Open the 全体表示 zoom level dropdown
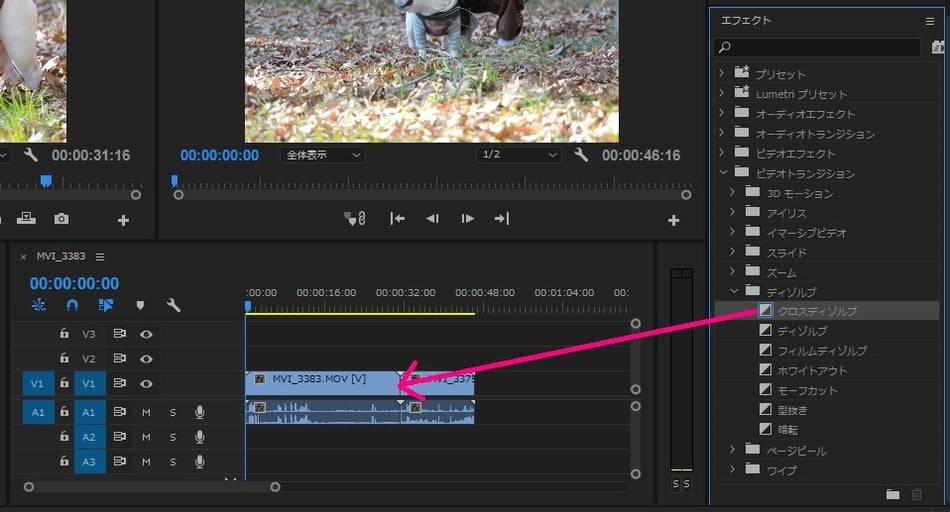Image resolution: width=950 pixels, height=512 pixels. pyautogui.click(x=323, y=155)
